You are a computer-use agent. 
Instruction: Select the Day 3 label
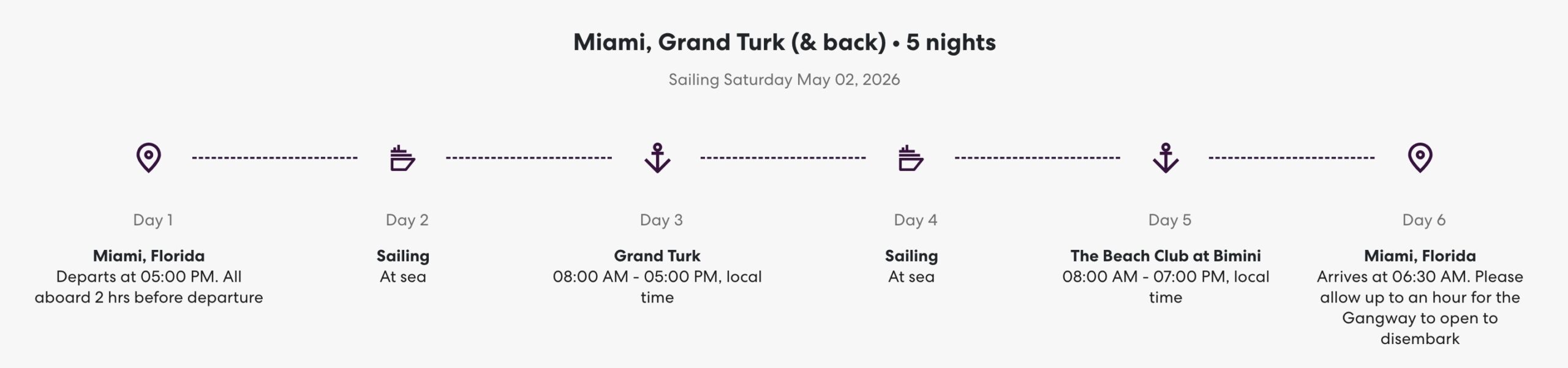click(661, 220)
